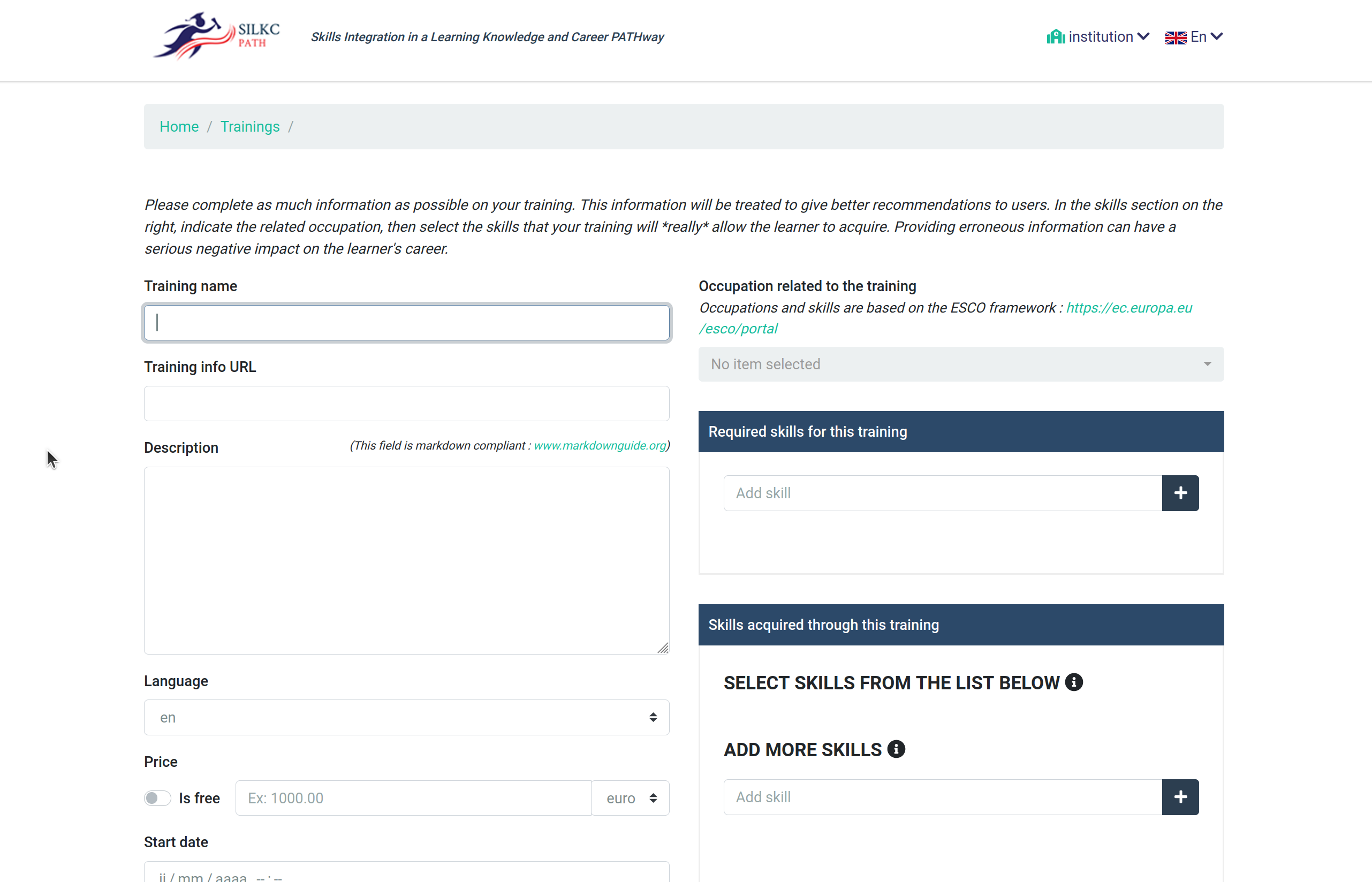Click the Training info URL field

[406, 403]
